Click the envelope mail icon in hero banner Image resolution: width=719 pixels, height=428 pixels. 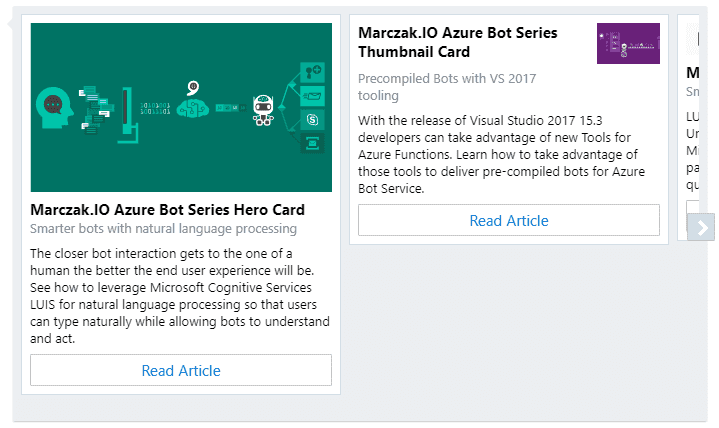(313, 96)
